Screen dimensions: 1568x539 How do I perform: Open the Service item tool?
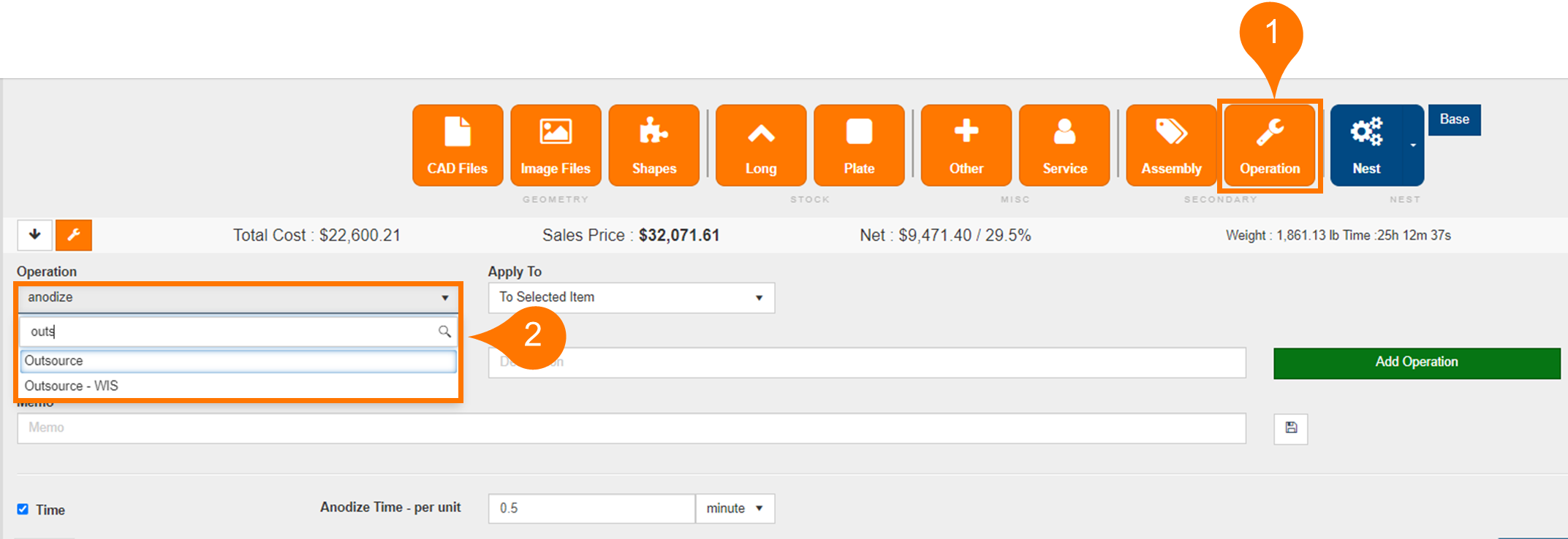(x=1064, y=145)
